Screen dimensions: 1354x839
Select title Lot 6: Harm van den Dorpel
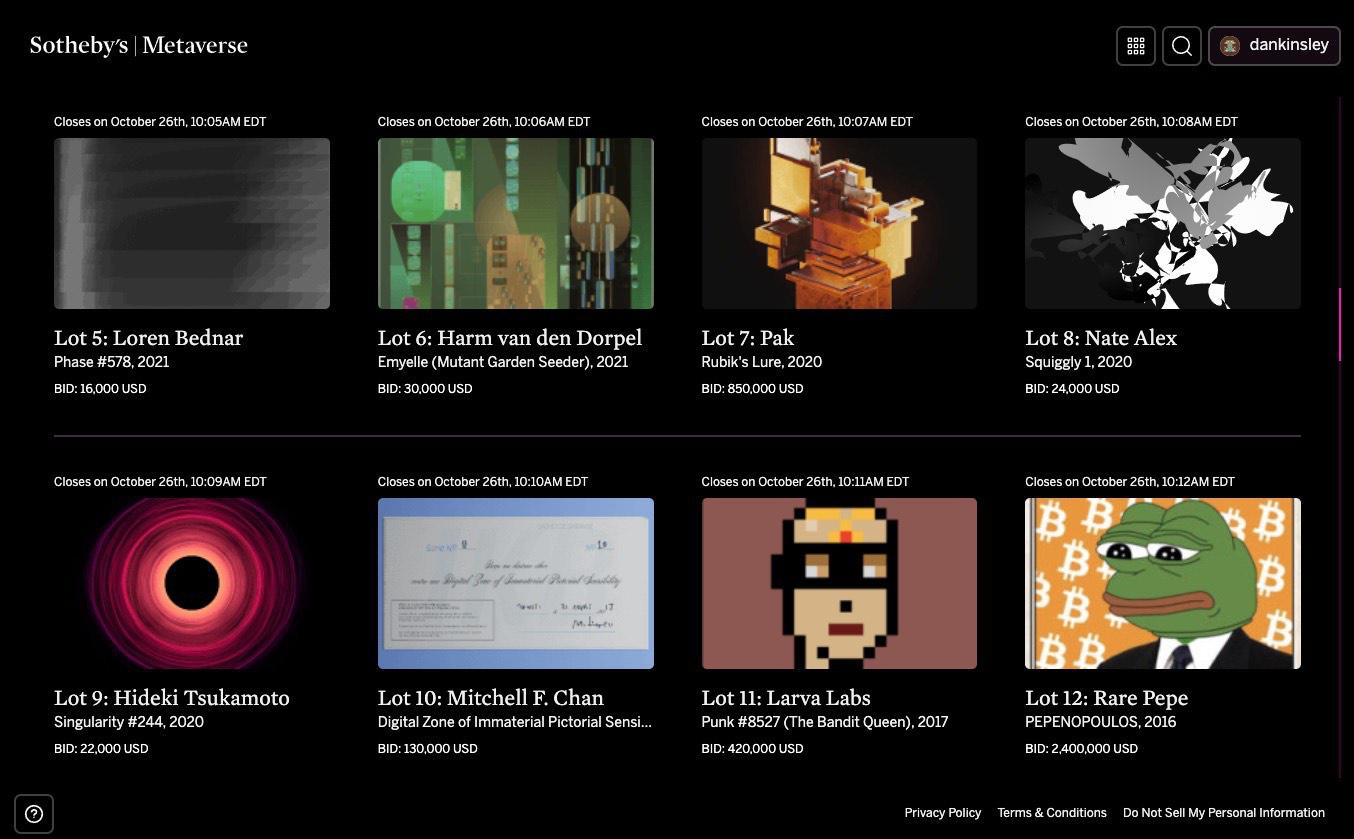click(x=510, y=338)
